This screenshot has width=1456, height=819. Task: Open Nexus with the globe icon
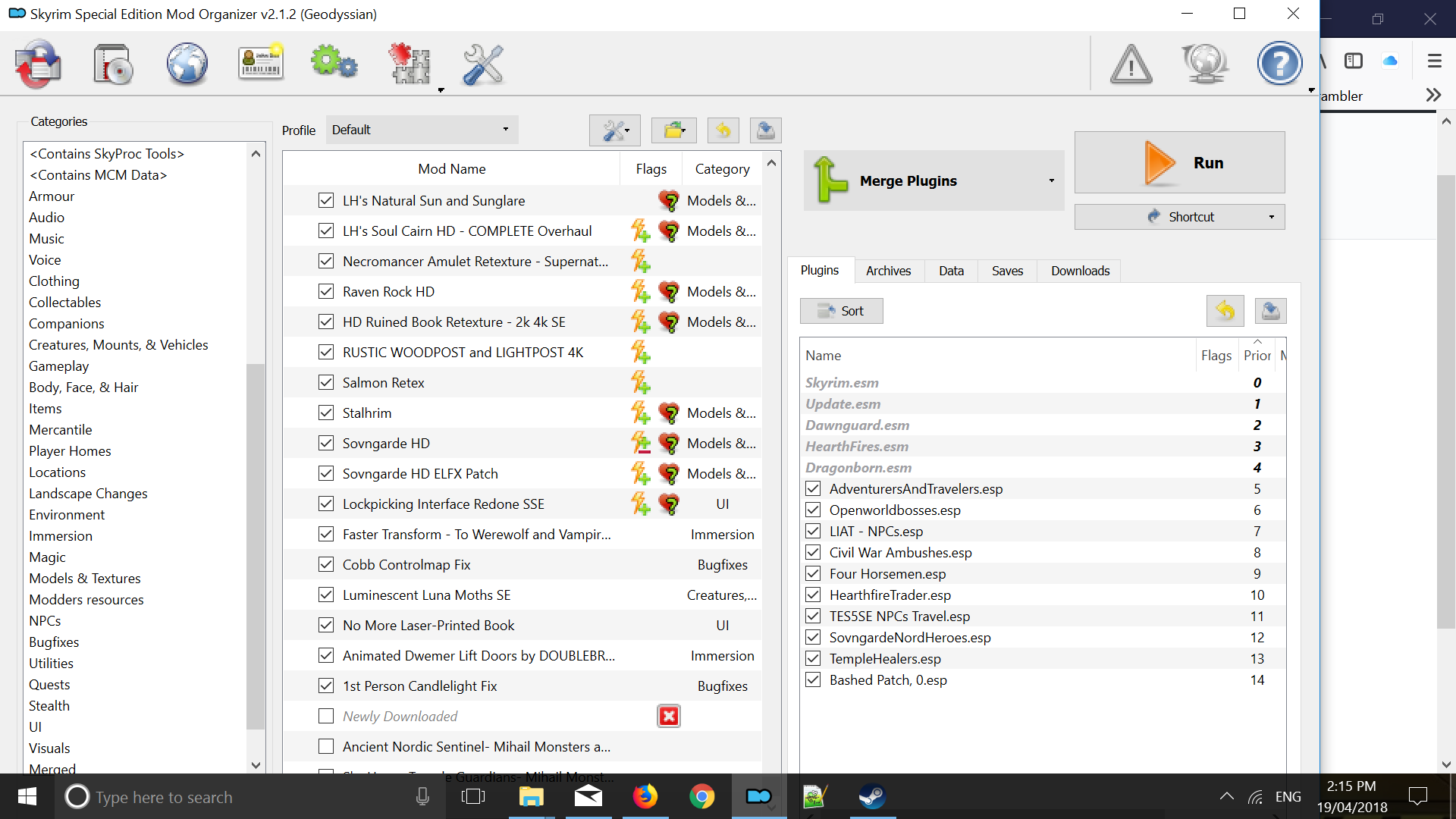[187, 64]
